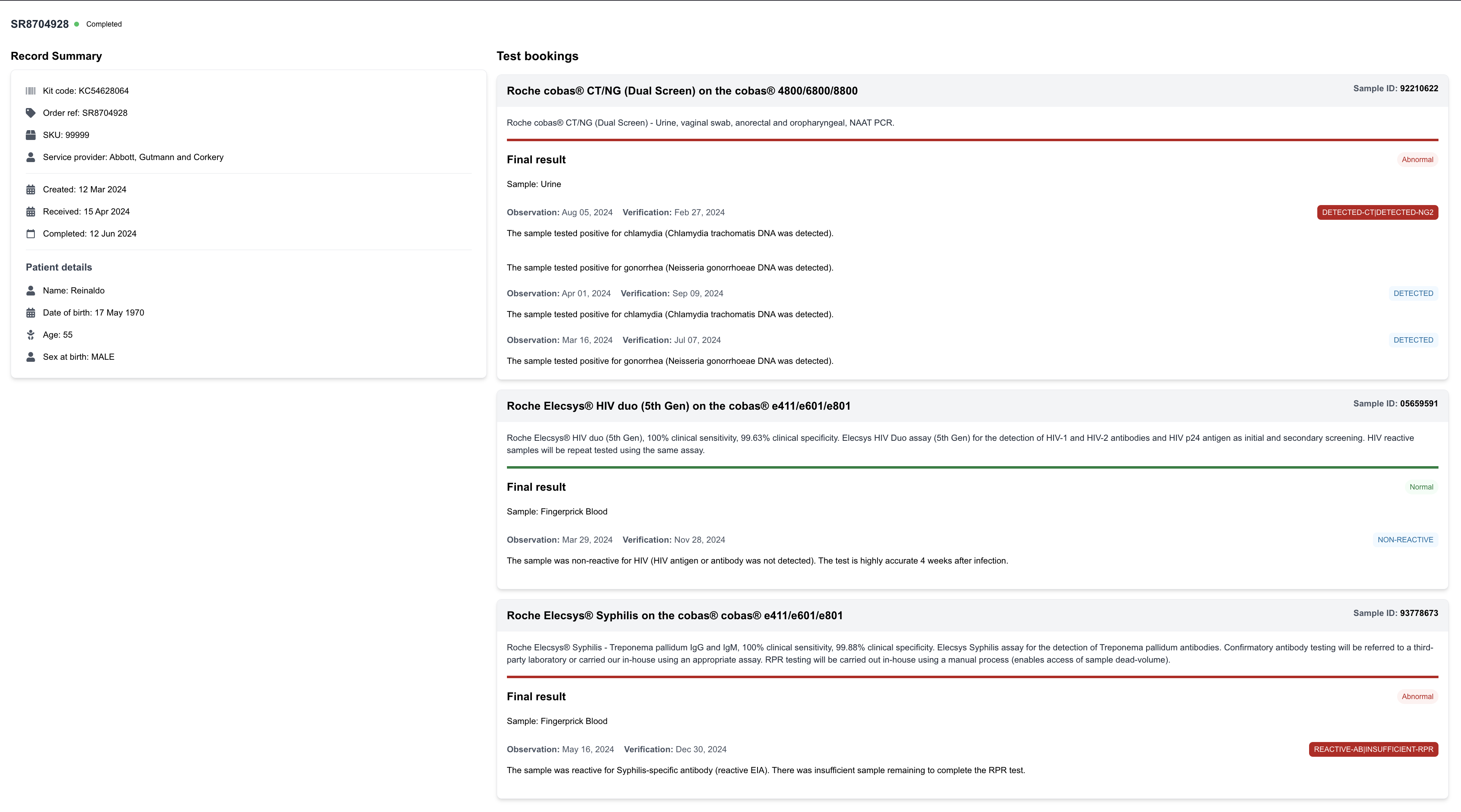Click Sample: Fingerprick Blood under HIV result

pyautogui.click(x=557, y=512)
